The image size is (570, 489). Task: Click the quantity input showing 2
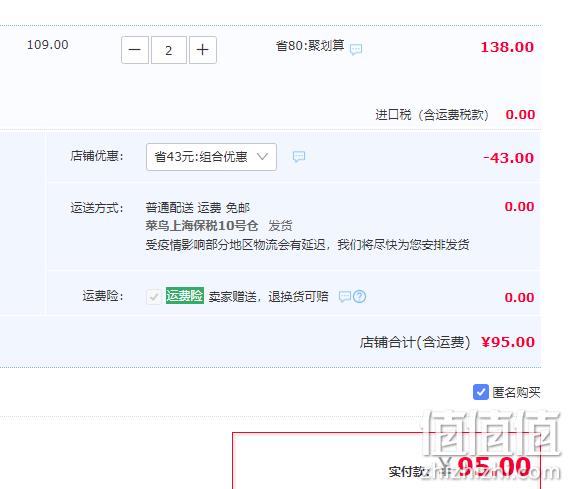tap(169, 50)
